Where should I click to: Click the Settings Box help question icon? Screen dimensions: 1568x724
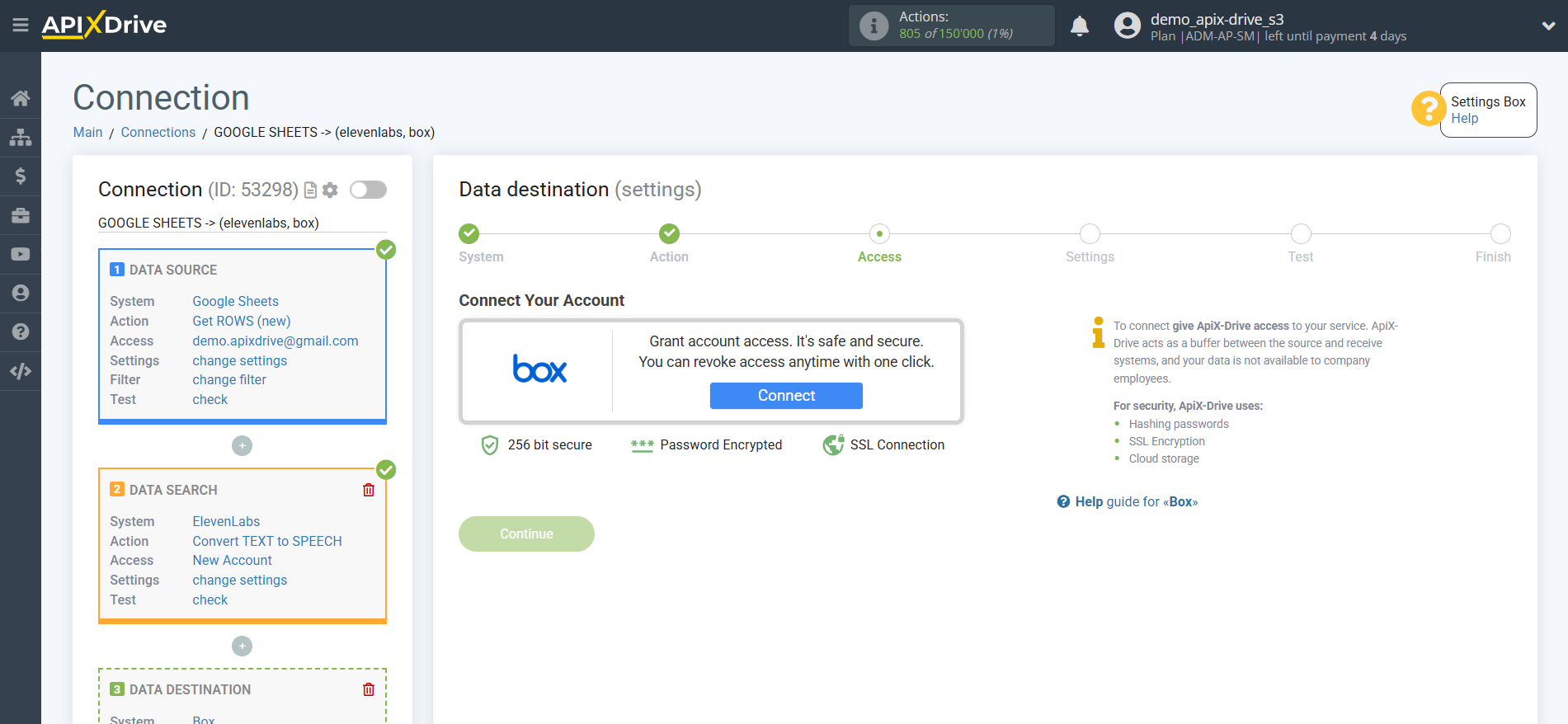point(1429,108)
